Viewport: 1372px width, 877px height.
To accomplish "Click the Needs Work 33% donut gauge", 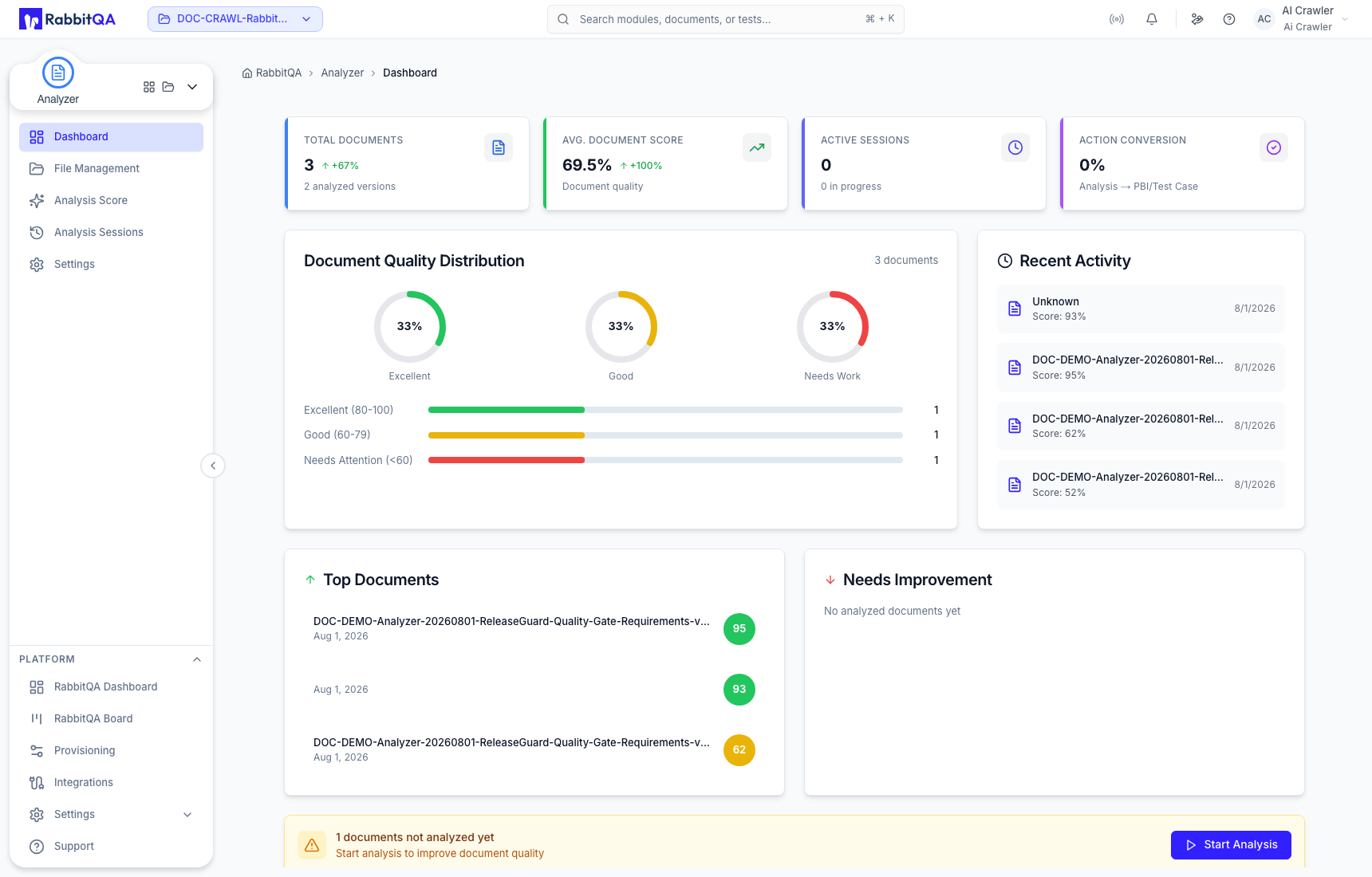I will 832,327.
